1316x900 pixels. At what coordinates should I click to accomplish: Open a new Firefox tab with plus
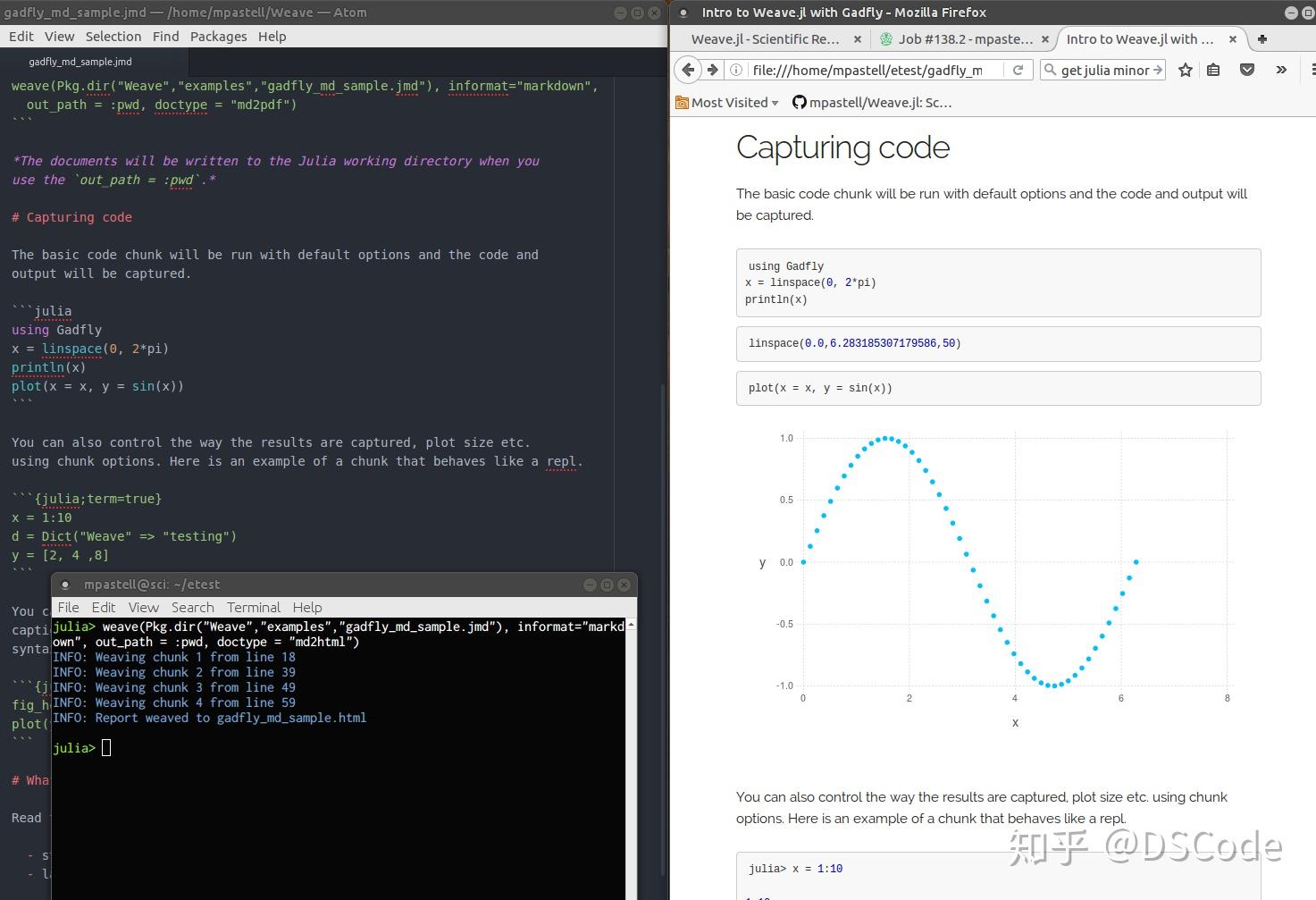click(x=1262, y=39)
